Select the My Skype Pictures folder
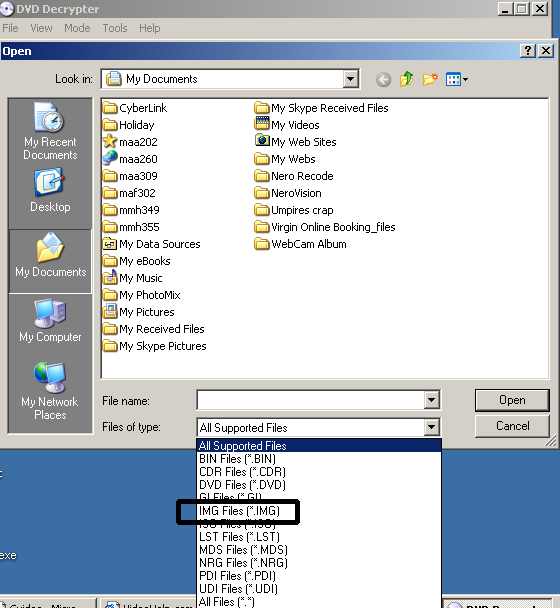 coord(155,346)
